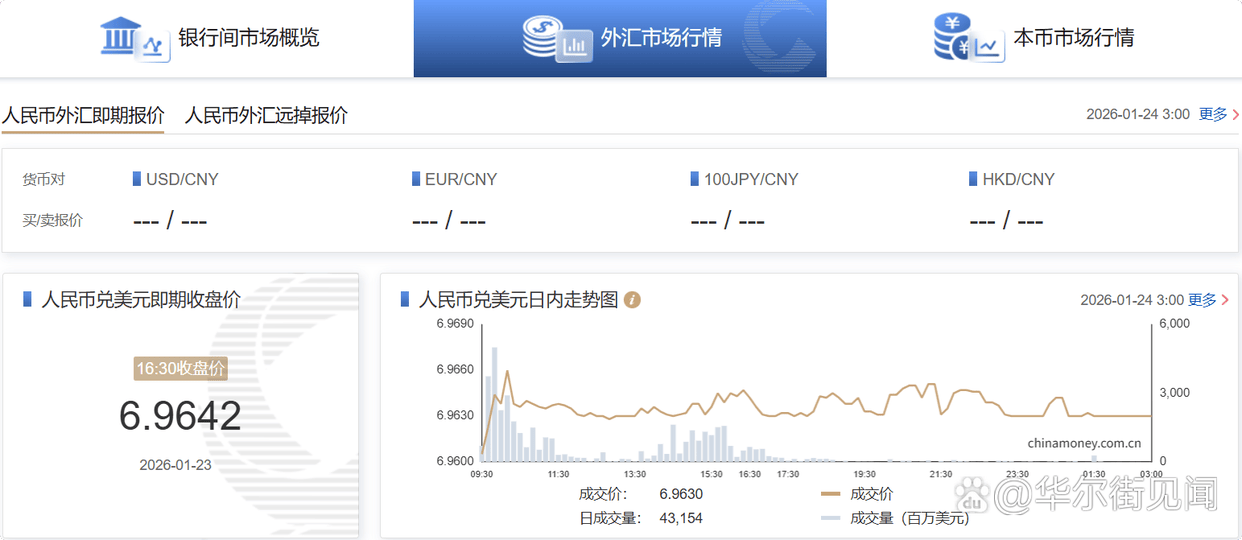Image resolution: width=1242 pixels, height=540 pixels.
Task: Click the blue marker next to USD/CNY
Action: click(x=137, y=179)
